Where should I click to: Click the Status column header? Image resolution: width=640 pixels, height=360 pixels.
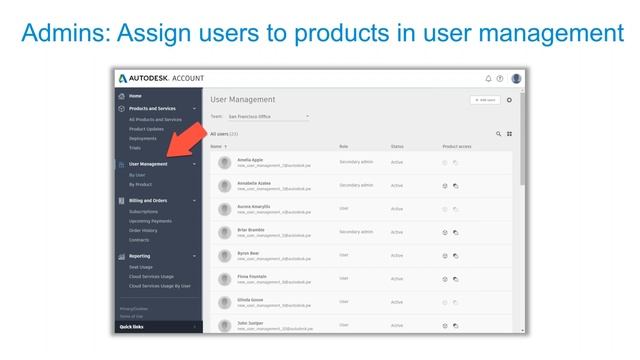click(x=397, y=147)
